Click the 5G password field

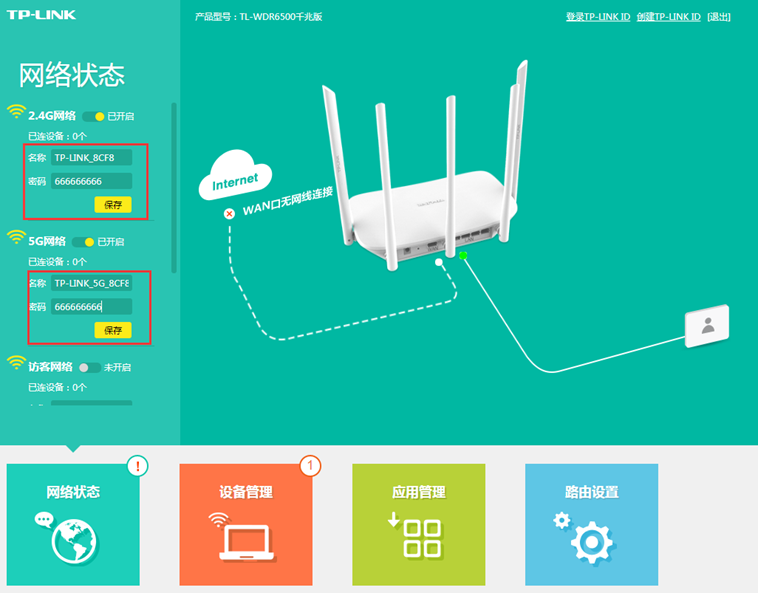pos(91,307)
